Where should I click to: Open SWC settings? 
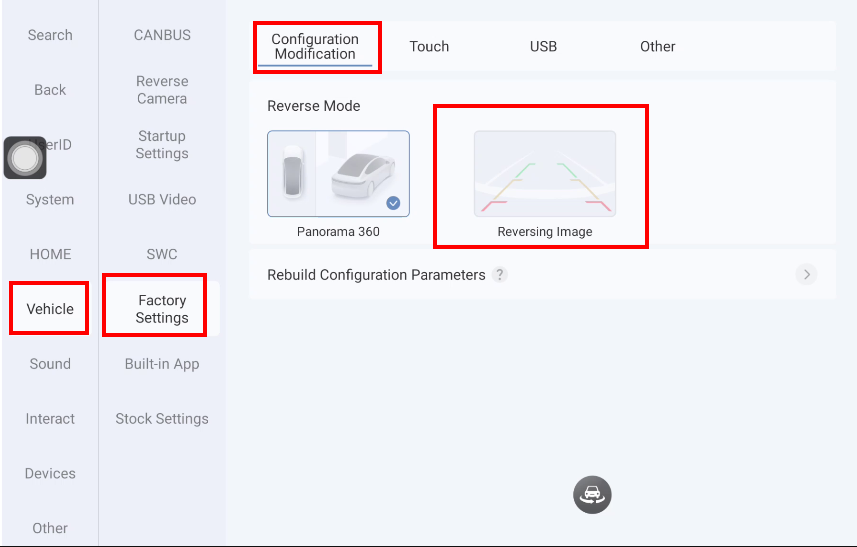click(162, 254)
